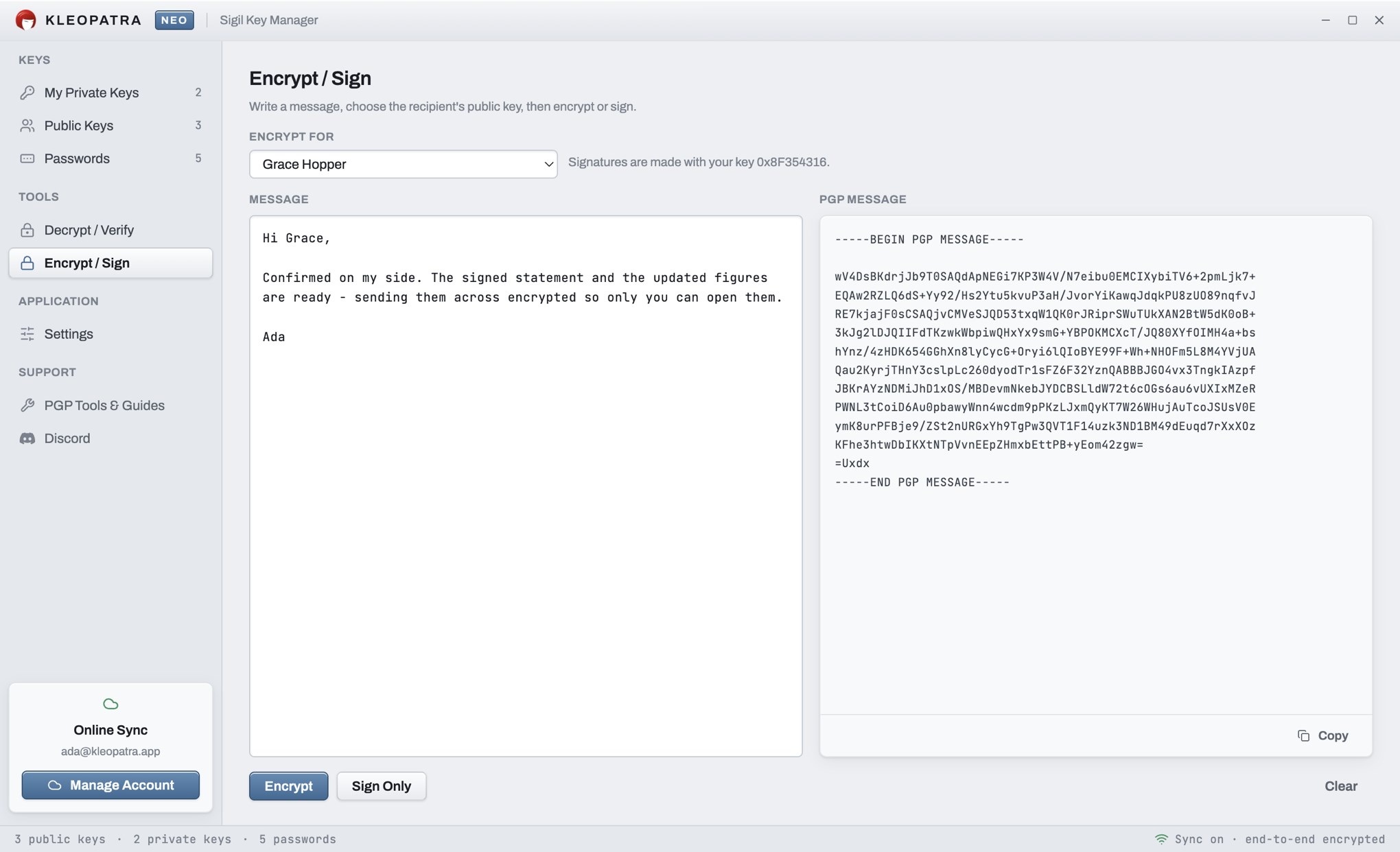Click the lock icon beside Decrypt / Verify
The height and width of the screenshot is (852, 1400).
[27, 230]
